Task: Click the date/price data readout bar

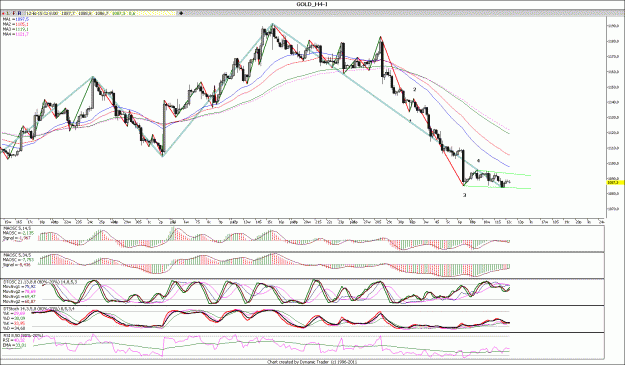Action: pyautogui.click(x=100, y=13)
